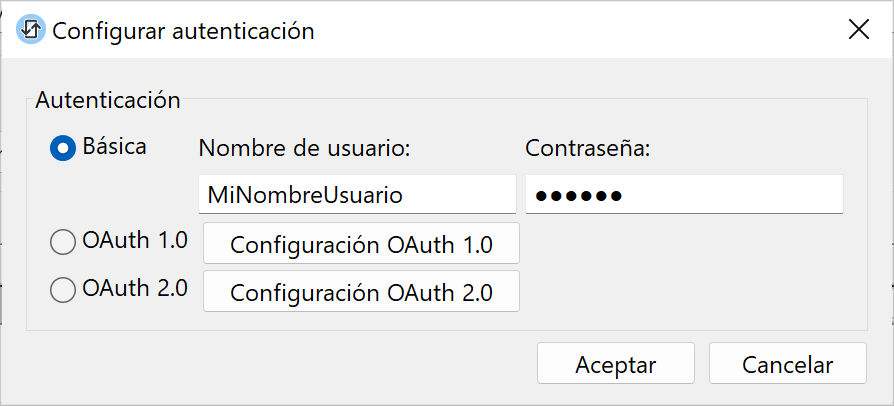Image resolution: width=894 pixels, height=406 pixels.
Task: Click the Configurar autenticación title text
Action: [x=183, y=31]
